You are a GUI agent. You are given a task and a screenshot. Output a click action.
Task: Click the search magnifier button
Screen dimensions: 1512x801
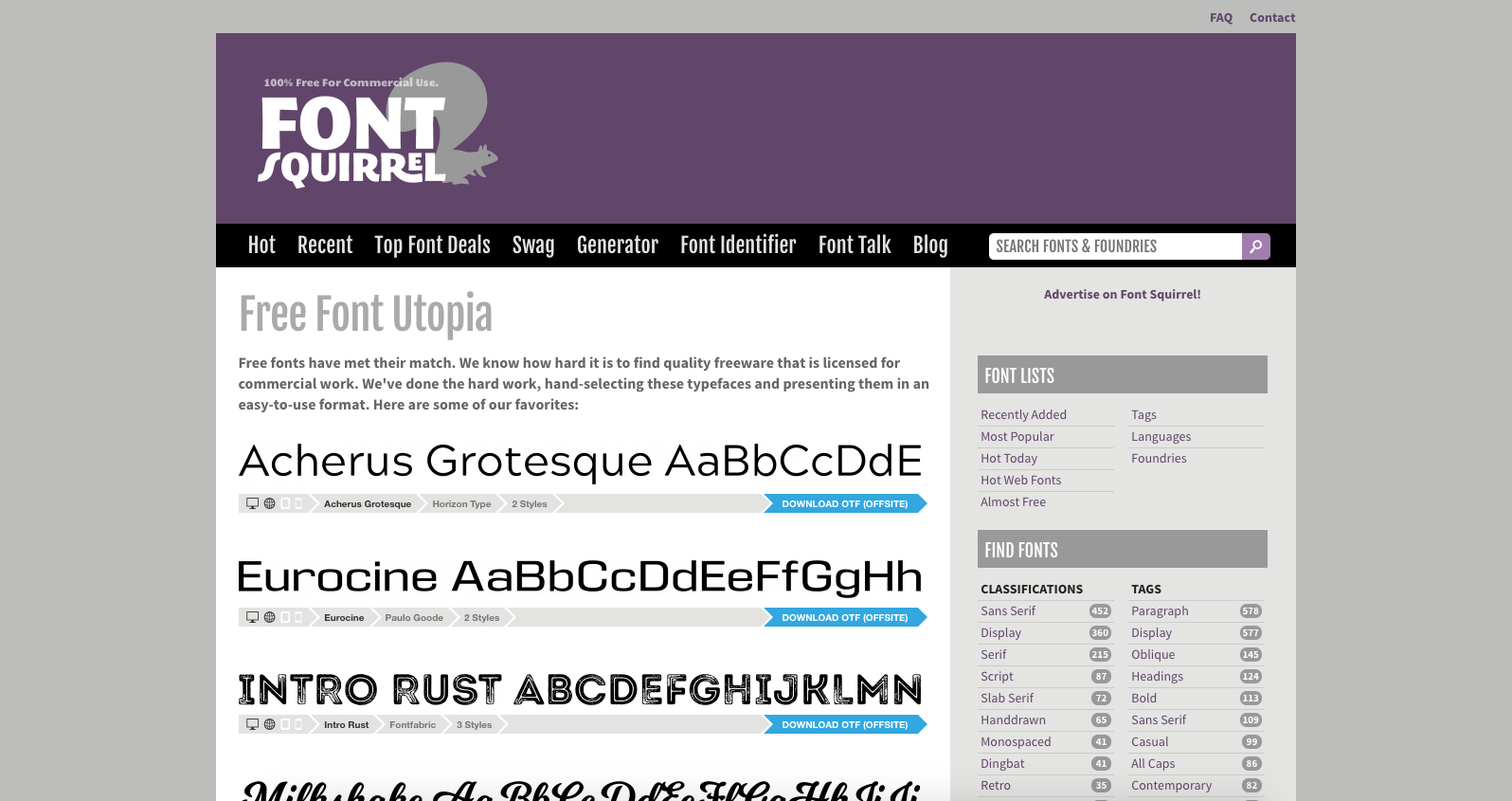click(1255, 246)
